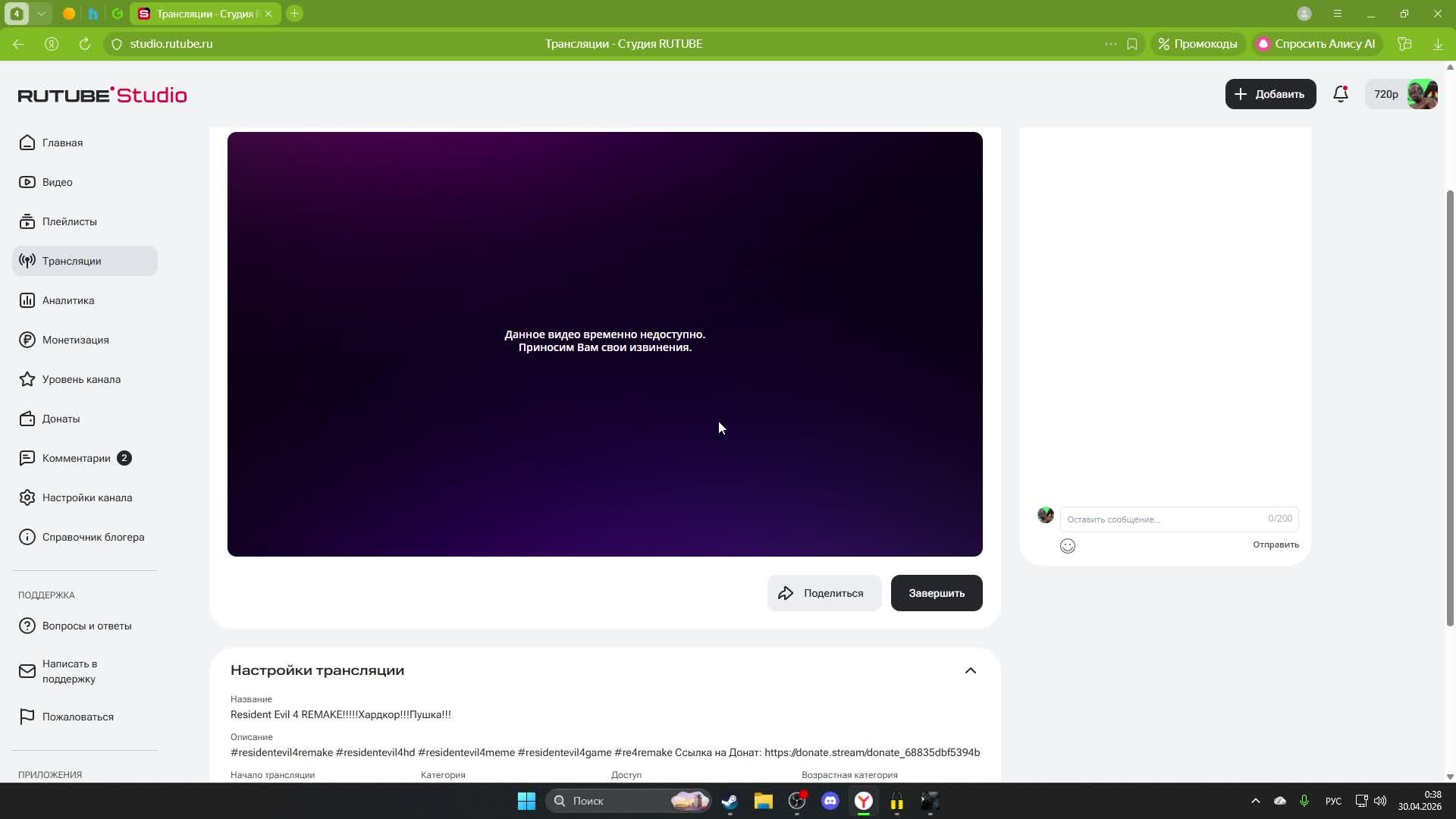
Task: Click the emoji smiley icon in chat
Action: click(x=1067, y=546)
